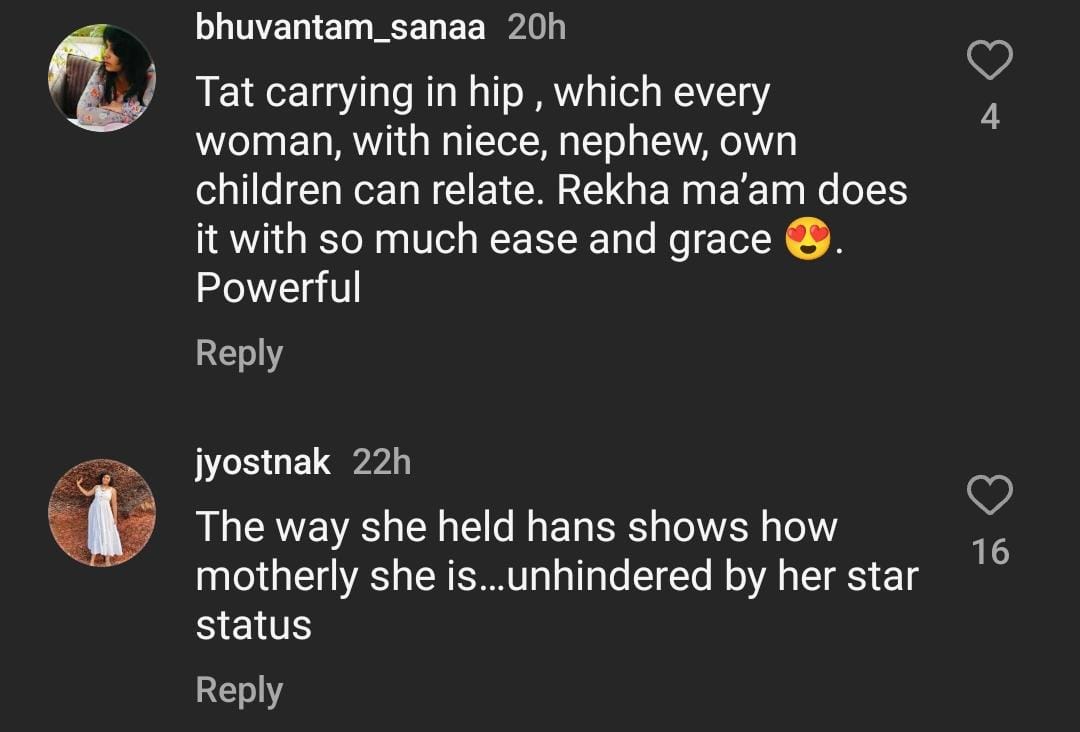Open jyostnak's profile avatar
Screen dimensions: 1080x732
click(102, 511)
